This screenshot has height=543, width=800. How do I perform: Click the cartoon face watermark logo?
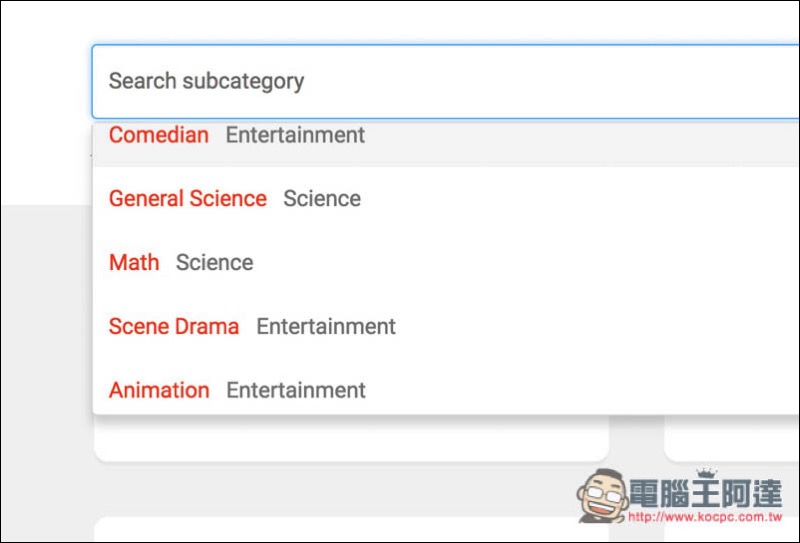pyautogui.click(x=602, y=495)
